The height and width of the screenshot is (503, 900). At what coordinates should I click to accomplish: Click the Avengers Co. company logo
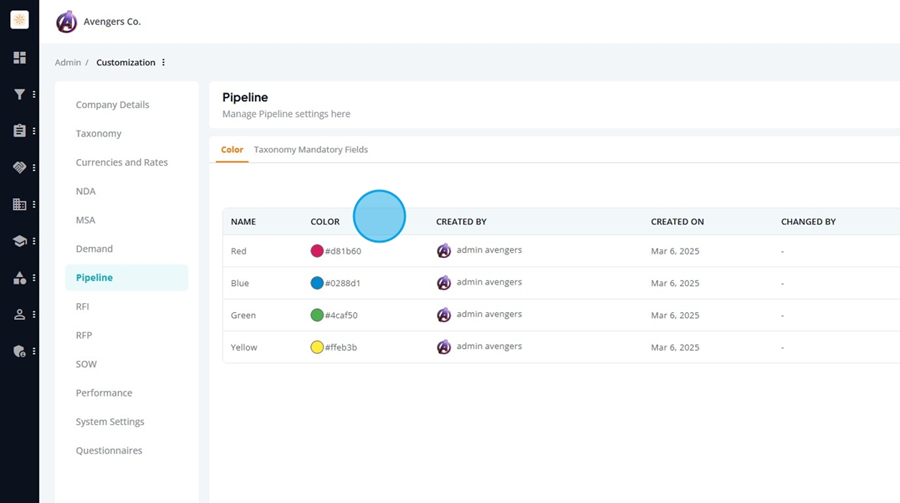[x=67, y=22]
